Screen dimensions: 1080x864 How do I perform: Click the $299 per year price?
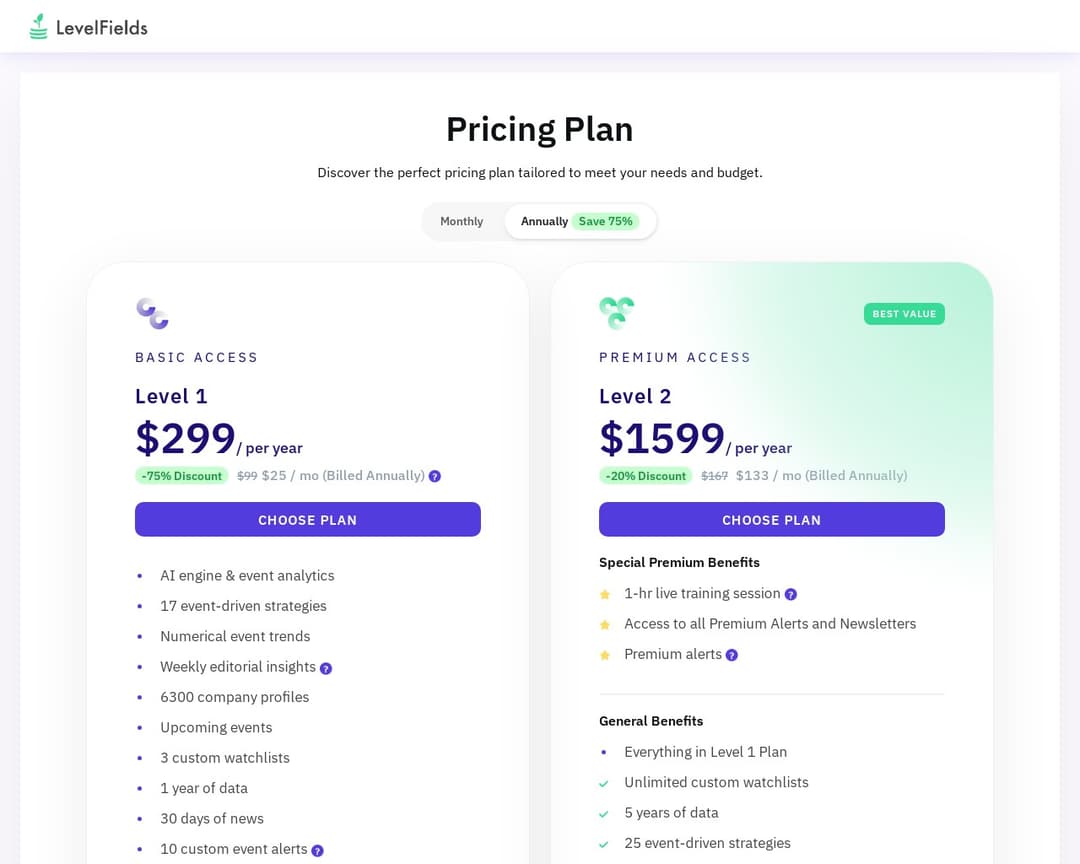coord(186,438)
